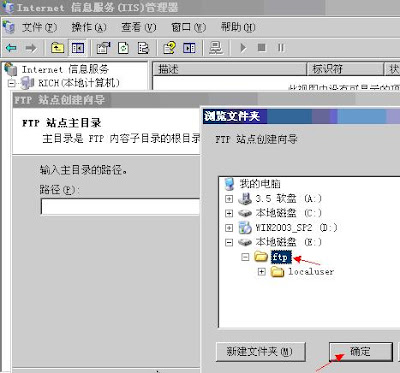Select the ftp folder
400x373 pixels.
(x=281, y=257)
